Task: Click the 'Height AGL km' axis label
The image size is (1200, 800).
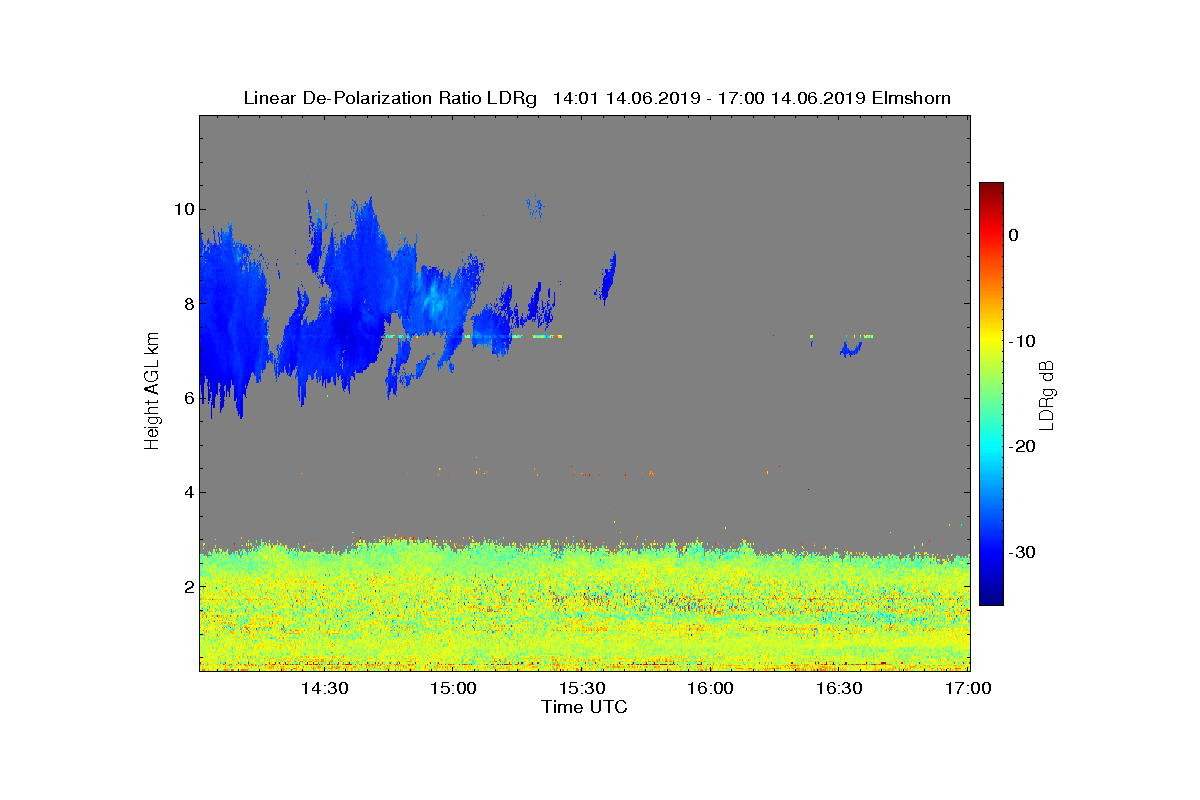Action: [x=152, y=393]
